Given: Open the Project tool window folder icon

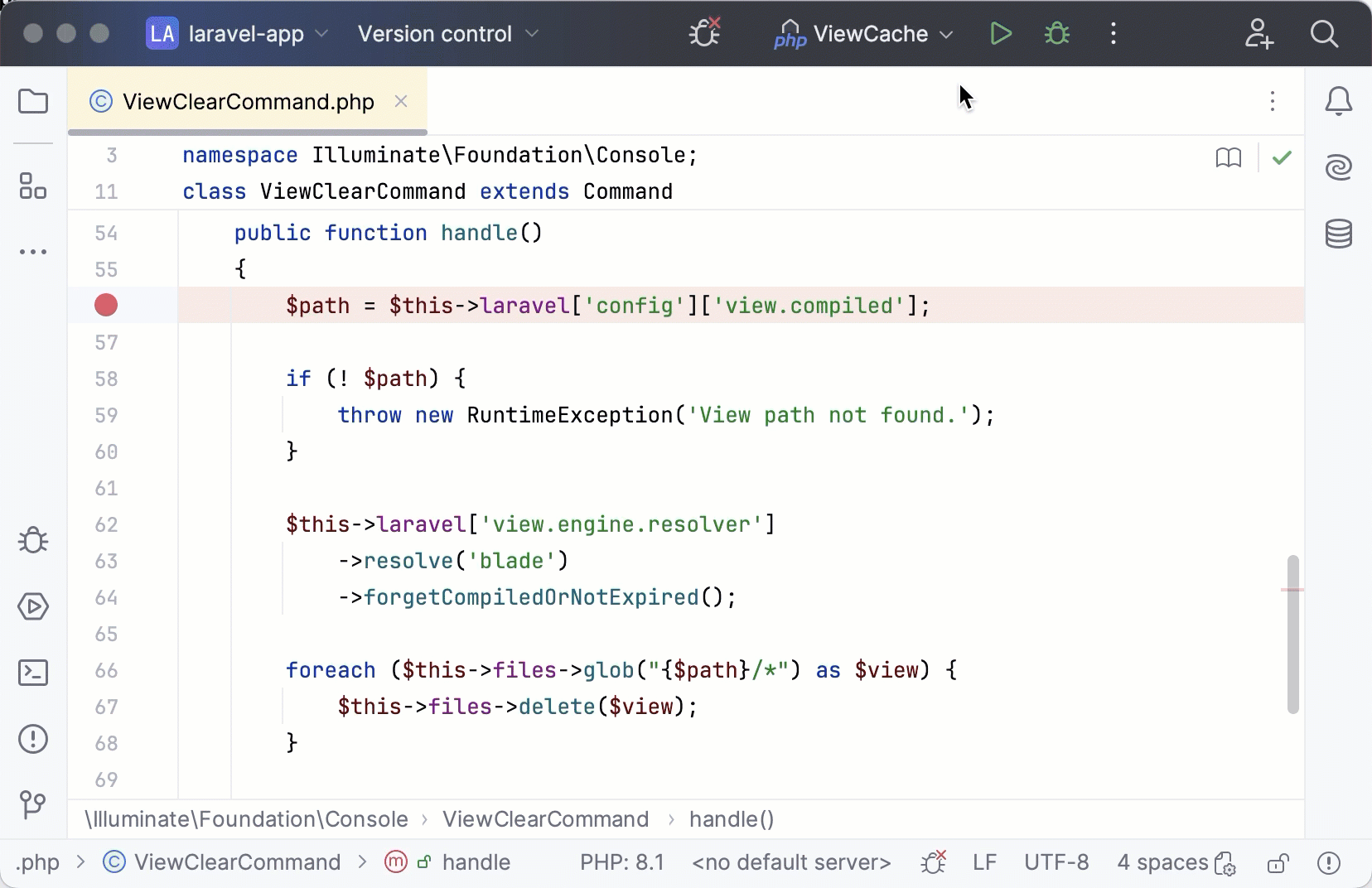Looking at the screenshot, I should tap(33, 102).
